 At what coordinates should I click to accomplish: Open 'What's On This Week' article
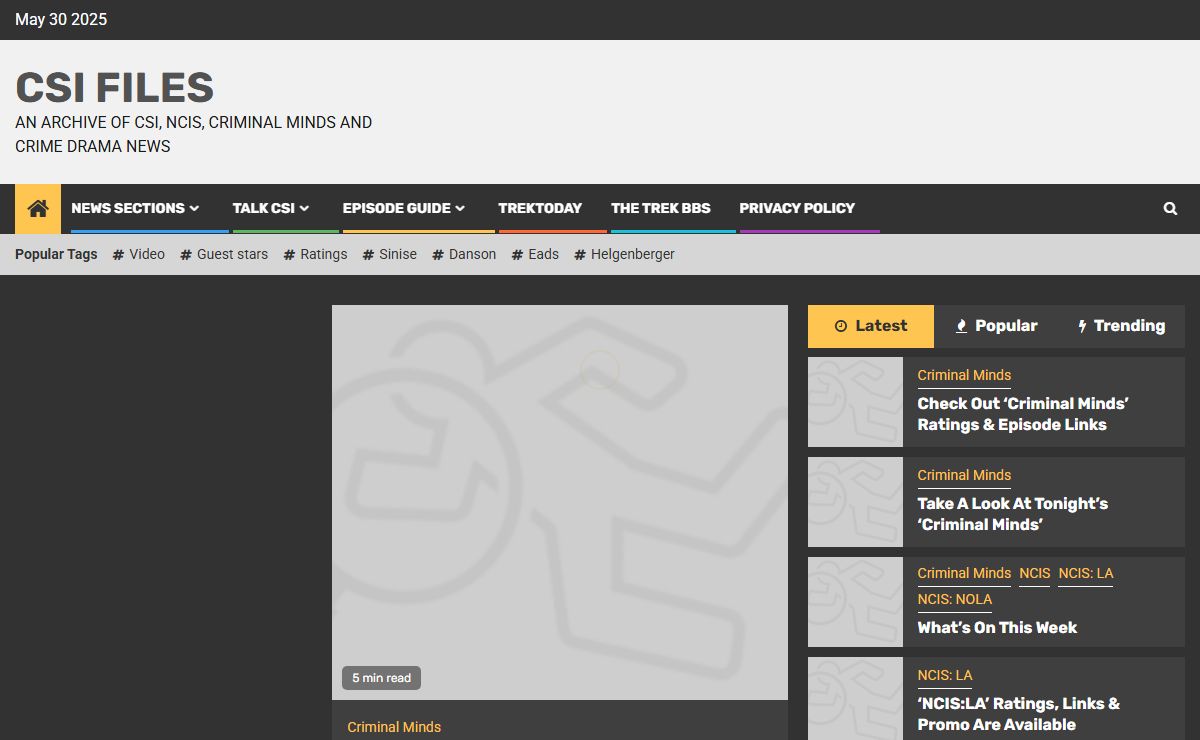point(997,628)
